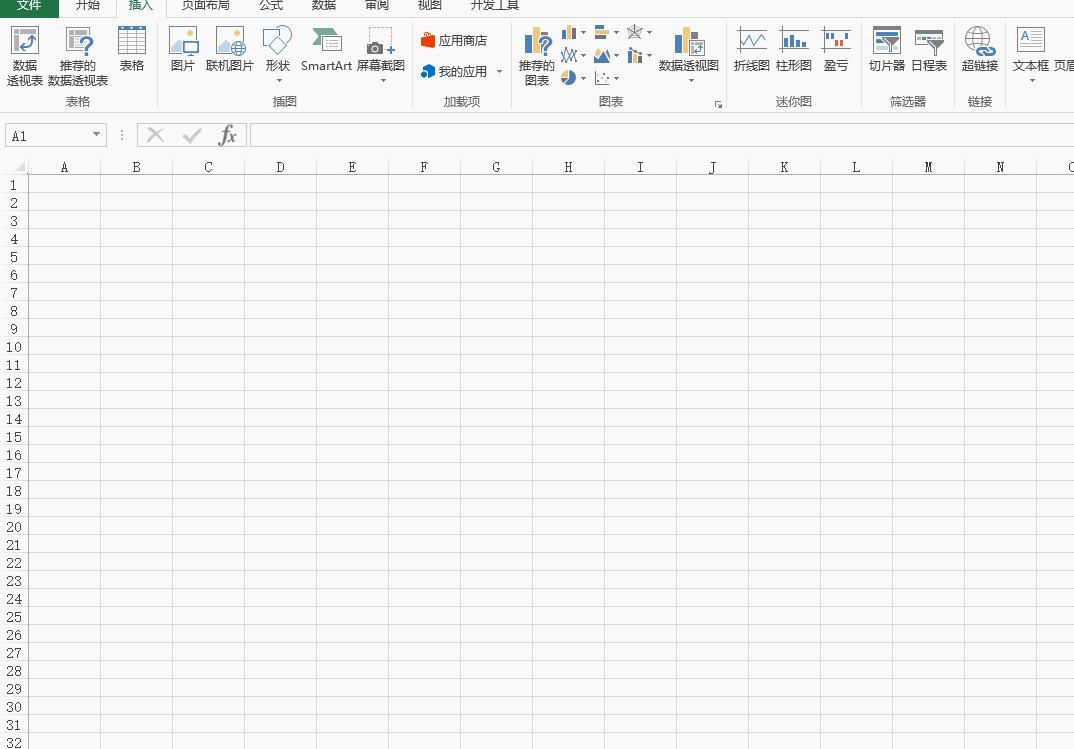Insert a Hyperlink (超链接)
Image resolution: width=1074 pixels, height=749 pixels.
click(x=979, y=49)
